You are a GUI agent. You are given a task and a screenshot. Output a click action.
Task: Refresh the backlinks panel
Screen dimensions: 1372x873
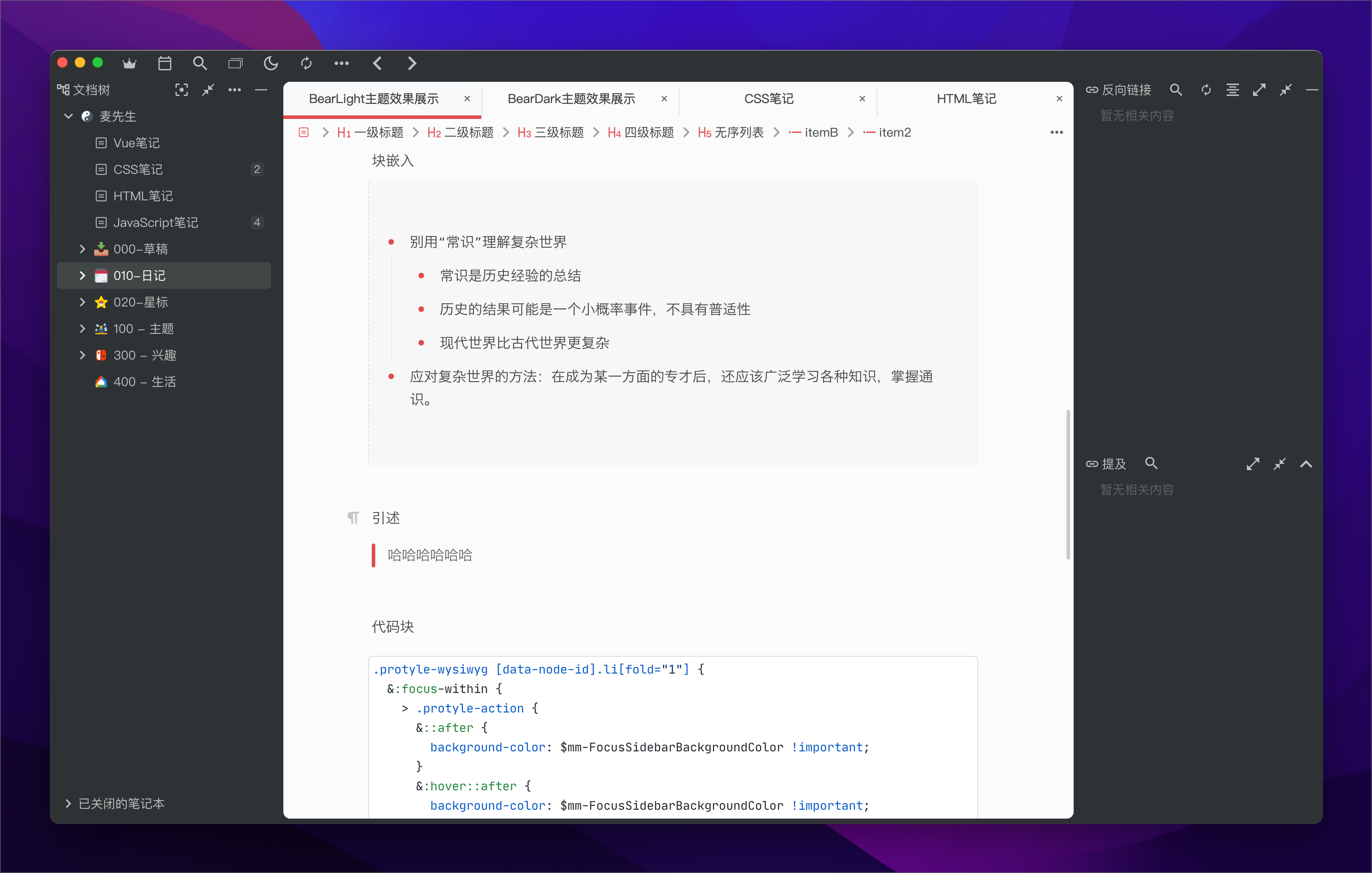click(1206, 89)
